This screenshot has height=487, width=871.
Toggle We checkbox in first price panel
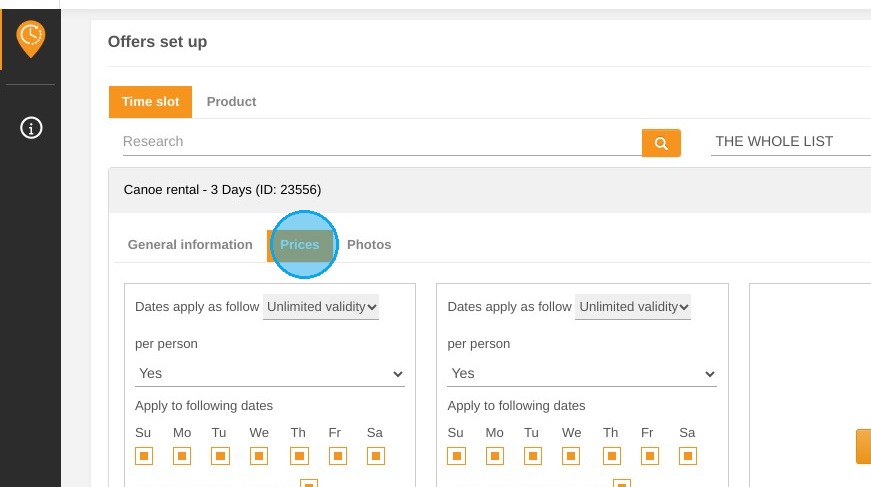click(x=258, y=456)
